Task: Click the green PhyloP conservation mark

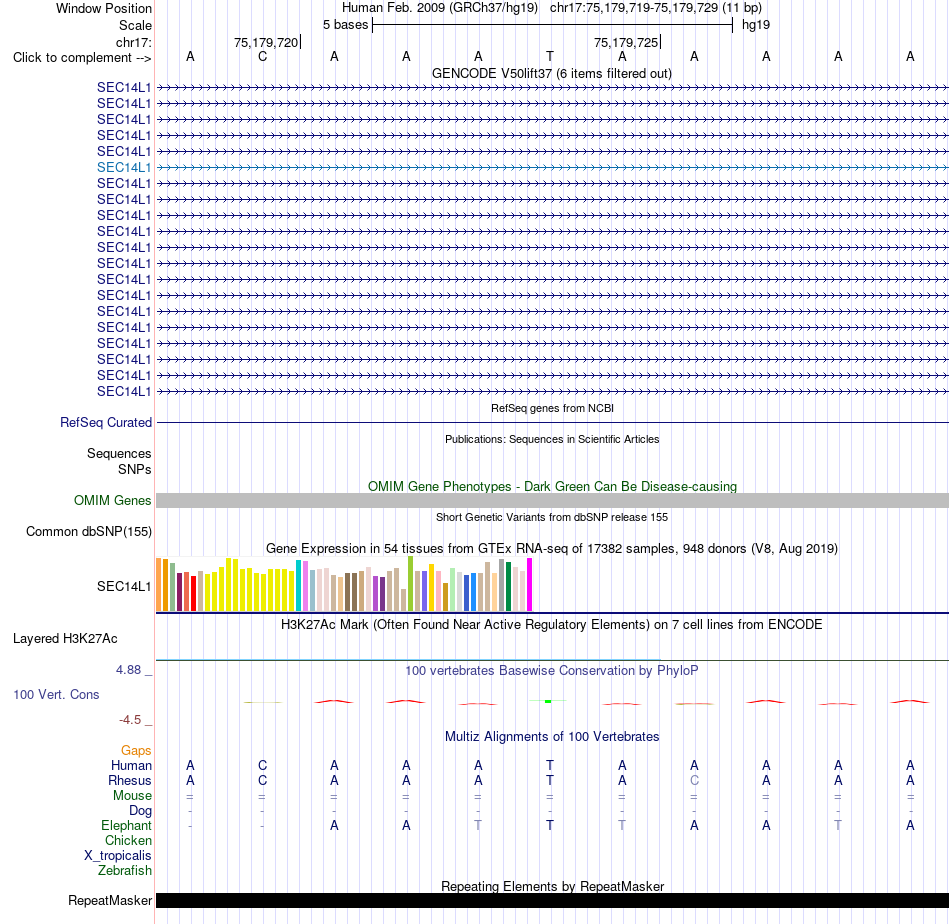Action: (548, 701)
